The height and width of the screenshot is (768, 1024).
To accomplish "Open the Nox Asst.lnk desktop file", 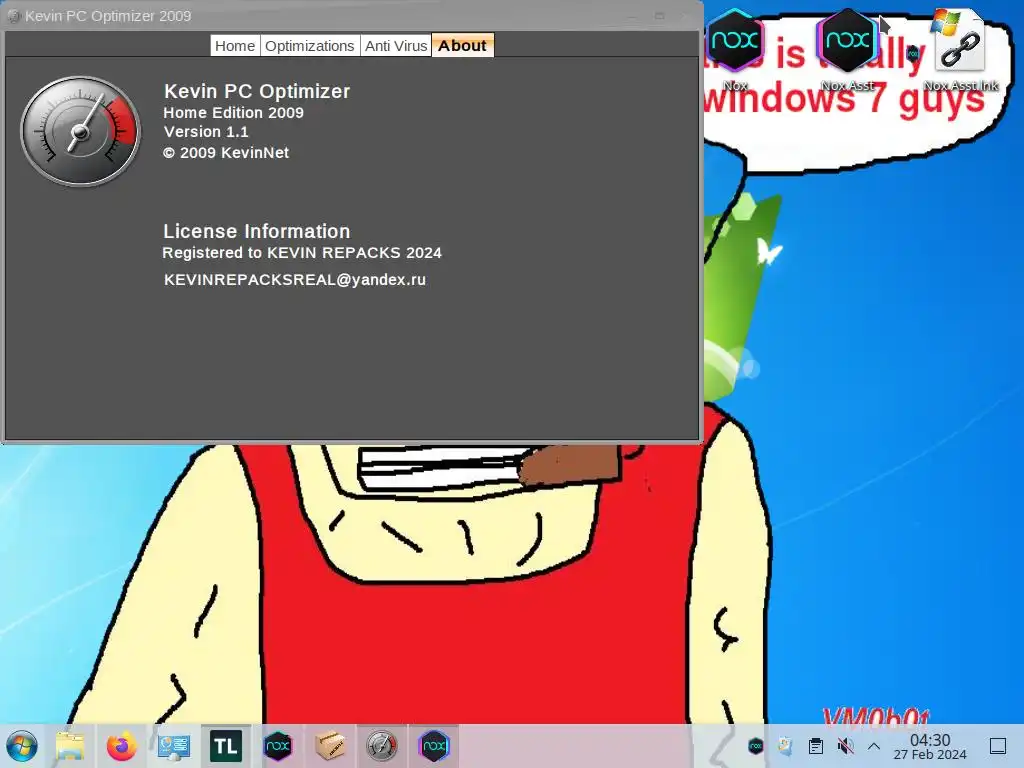I will (x=960, y=50).
